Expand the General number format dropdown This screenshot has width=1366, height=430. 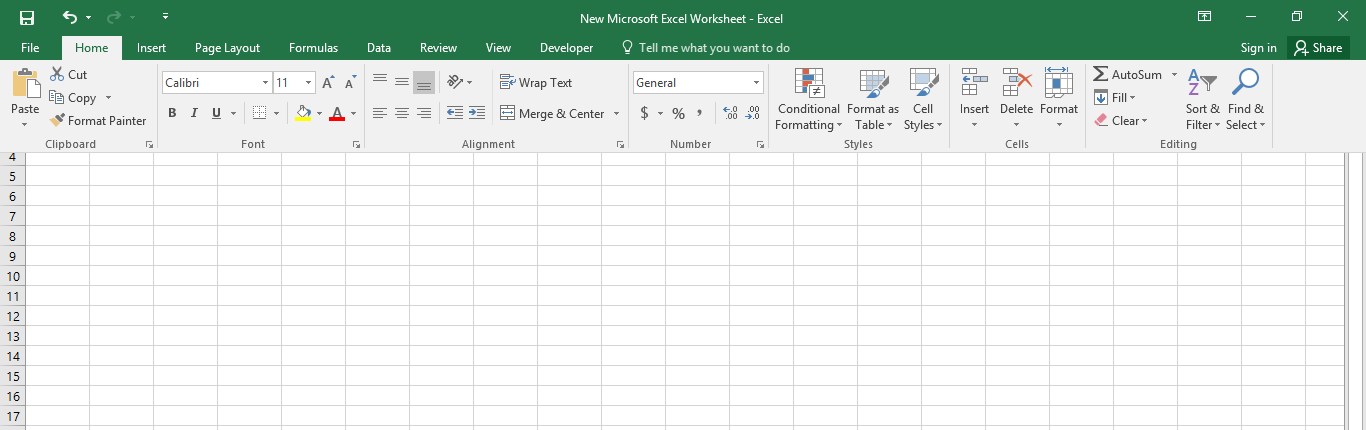click(756, 83)
